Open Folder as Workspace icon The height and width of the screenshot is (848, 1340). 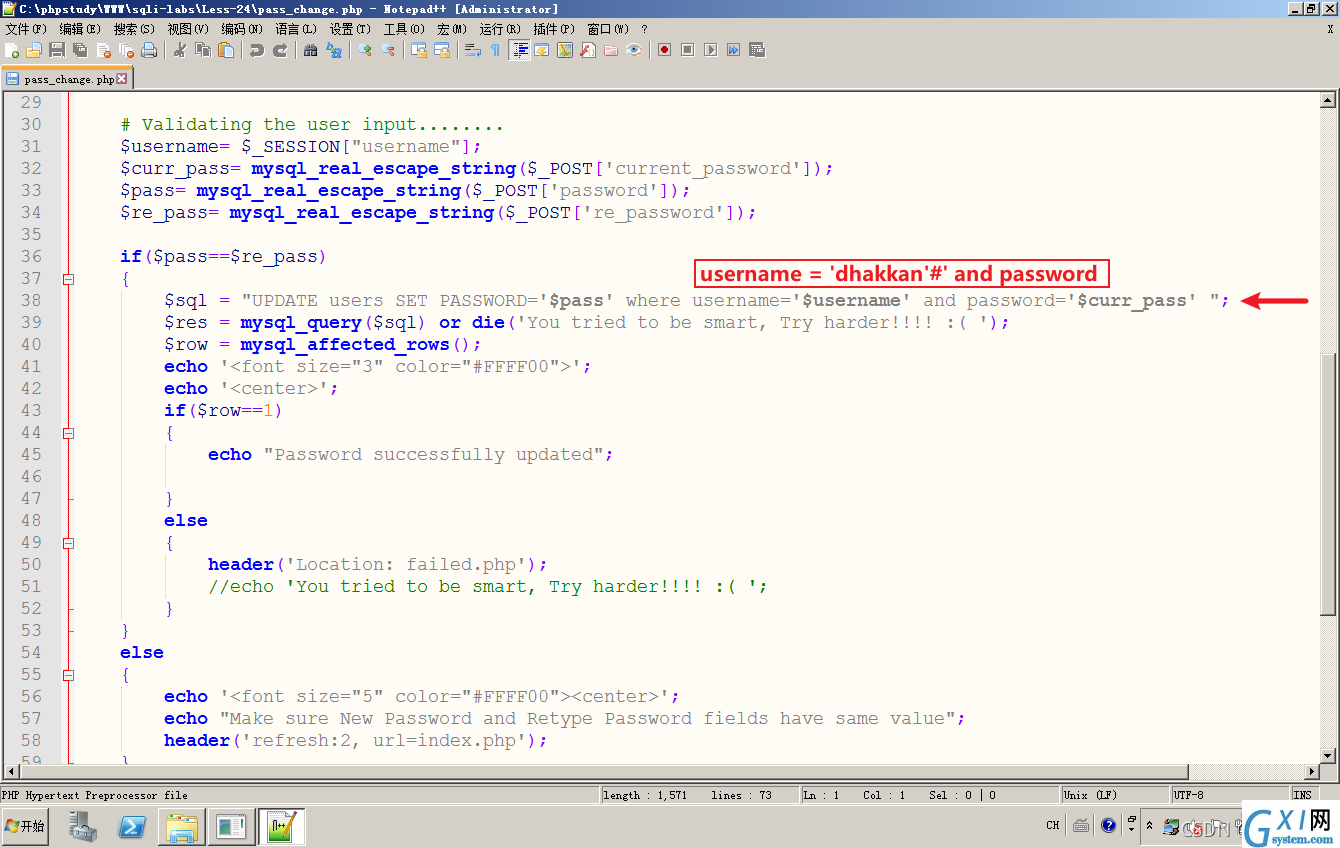tap(611, 50)
